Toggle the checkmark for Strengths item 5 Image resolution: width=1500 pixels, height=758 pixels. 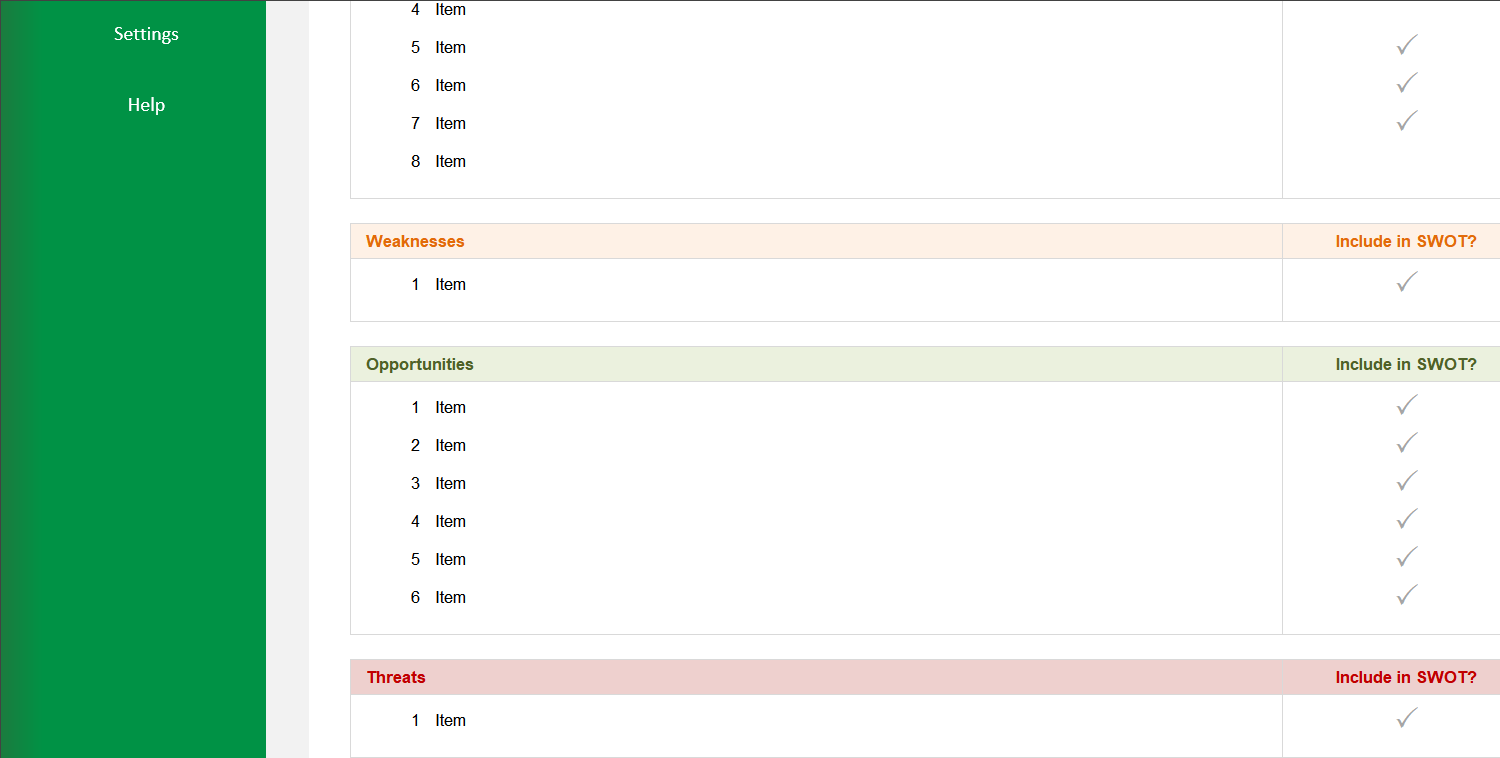[1406, 45]
